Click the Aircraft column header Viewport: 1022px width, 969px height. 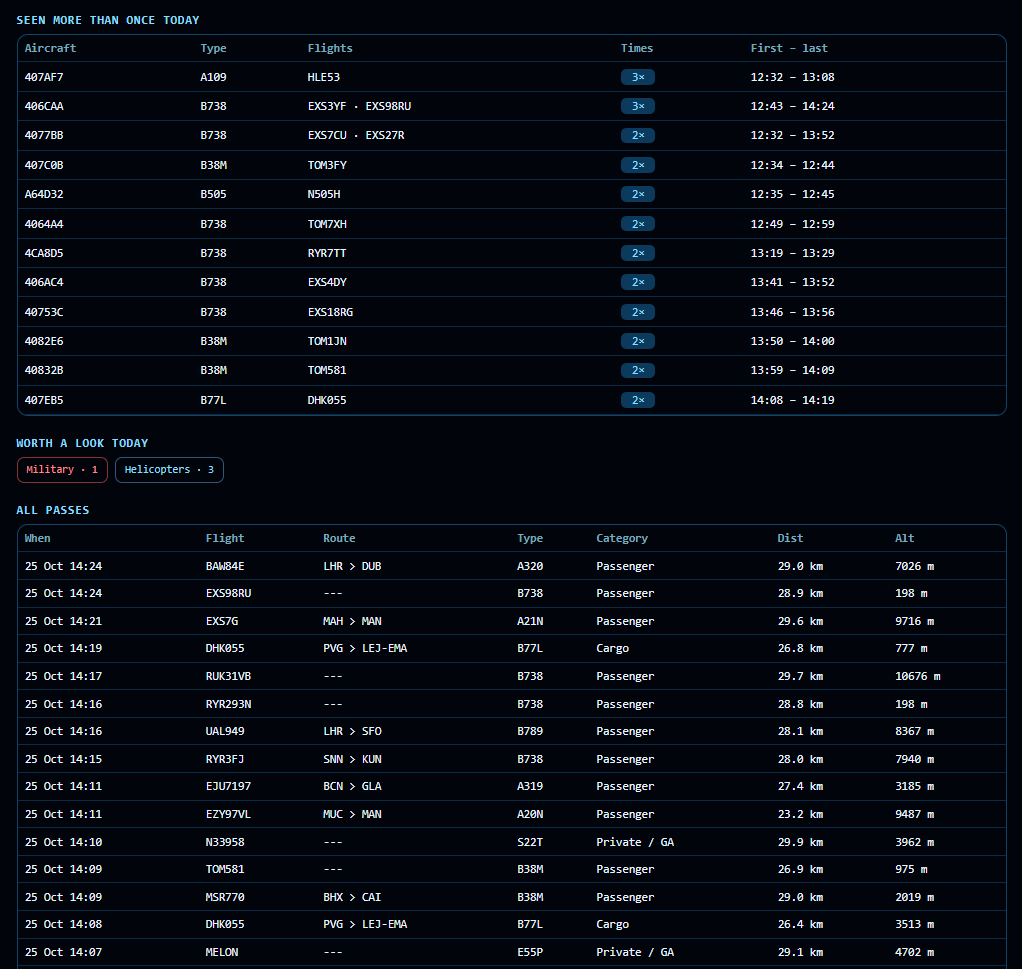(x=50, y=48)
